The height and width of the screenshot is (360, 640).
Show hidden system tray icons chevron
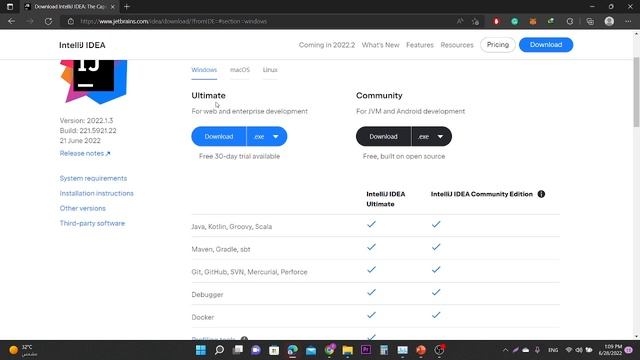(x=505, y=350)
